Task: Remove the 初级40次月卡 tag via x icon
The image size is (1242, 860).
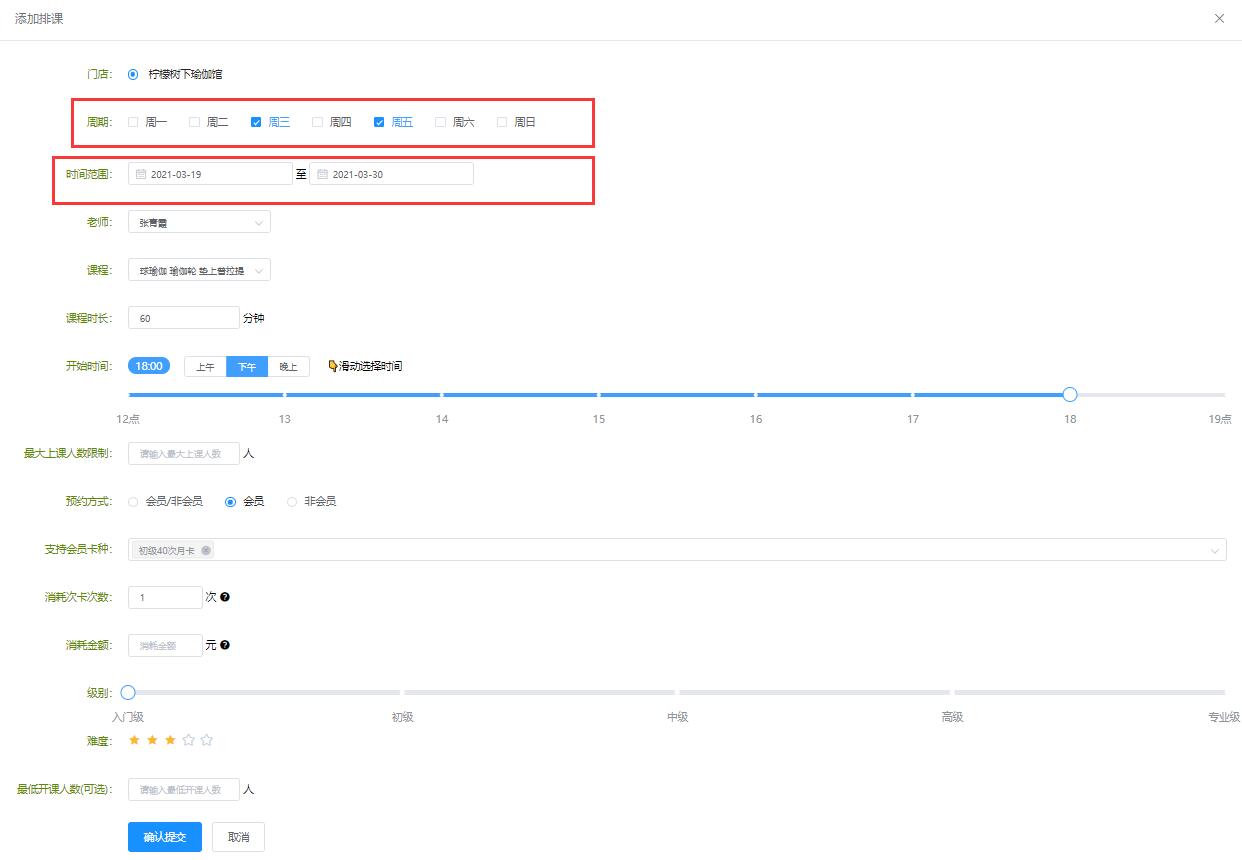Action: pyautogui.click(x=206, y=550)
